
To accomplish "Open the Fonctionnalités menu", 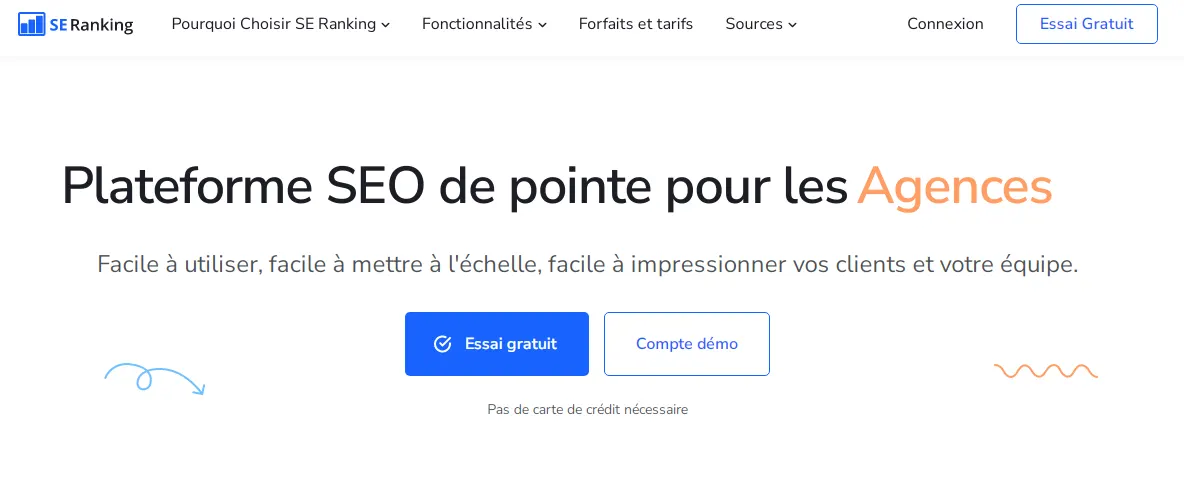I will (484, 24).
